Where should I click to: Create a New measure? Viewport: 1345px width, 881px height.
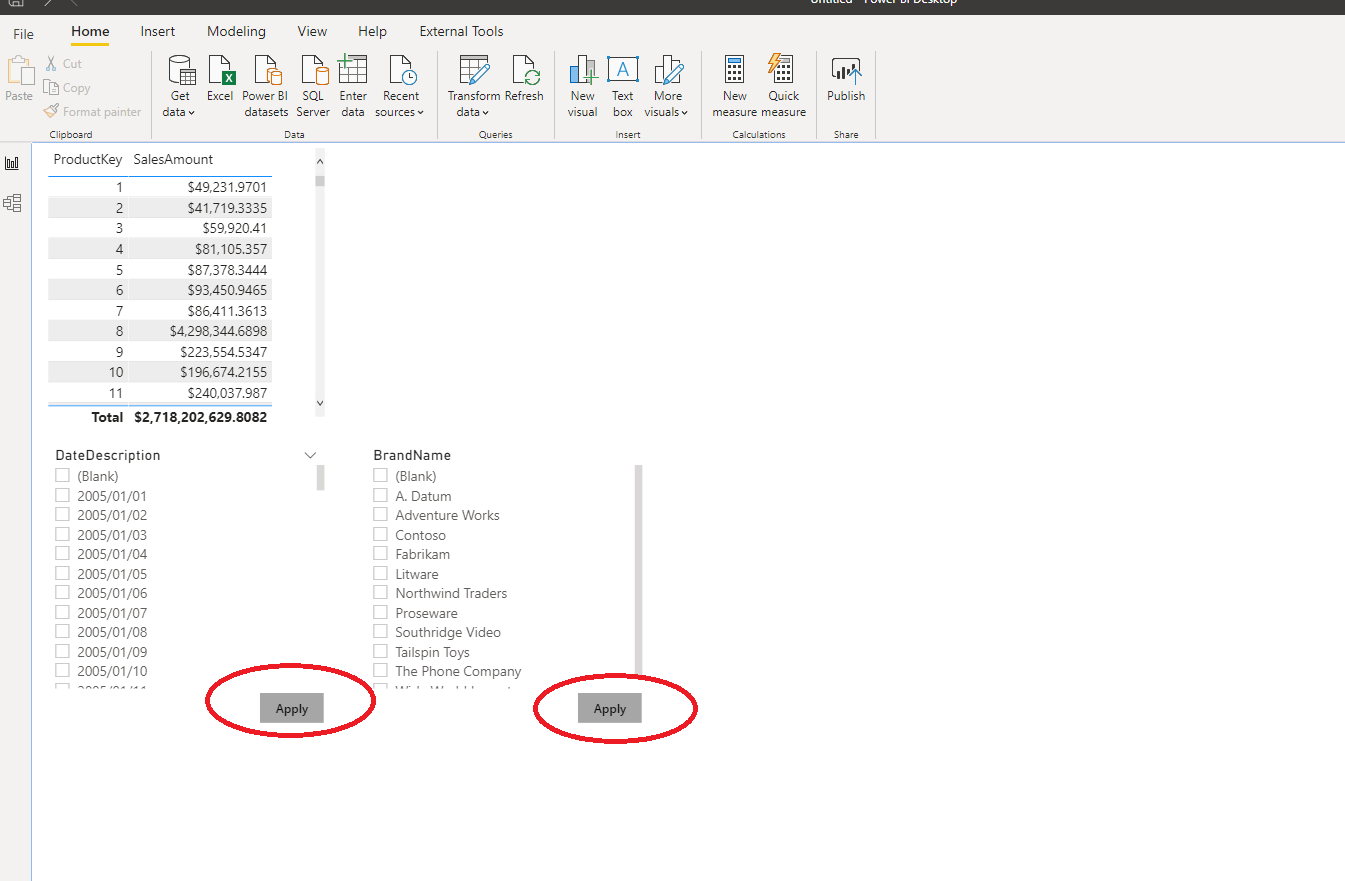pyautogui.click(x=734, y=85)
